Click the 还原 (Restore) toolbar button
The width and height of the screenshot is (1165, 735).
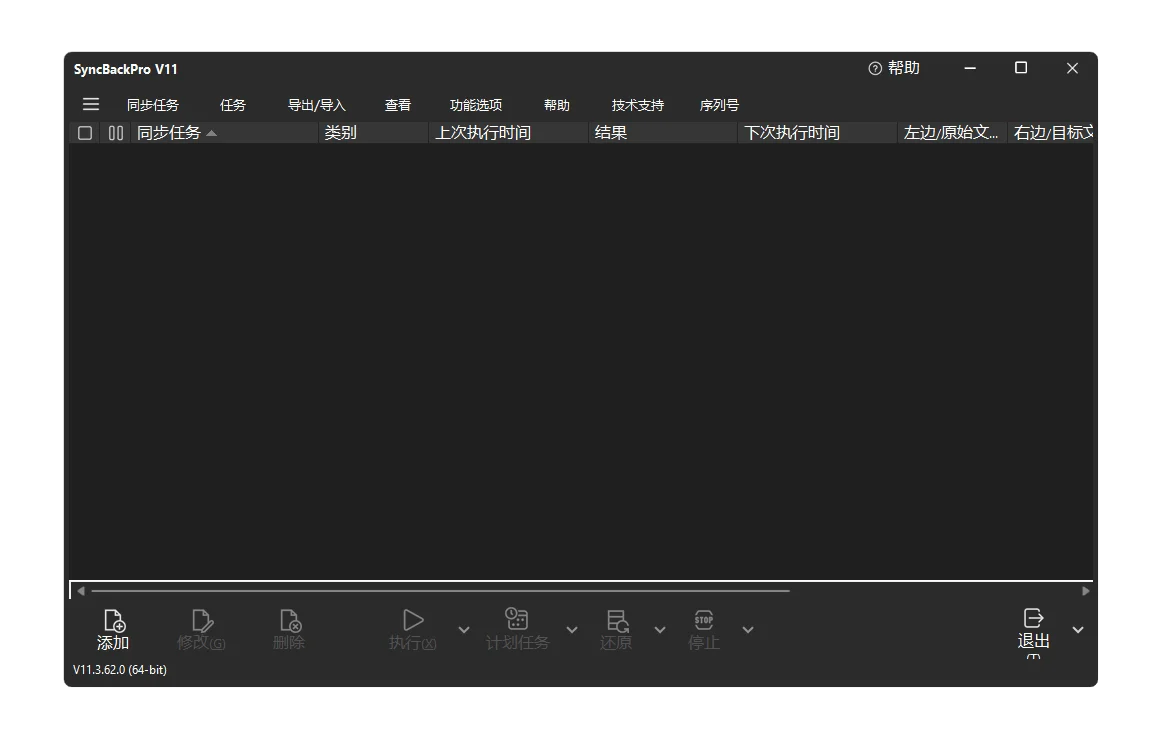click(x=616, y=630)
